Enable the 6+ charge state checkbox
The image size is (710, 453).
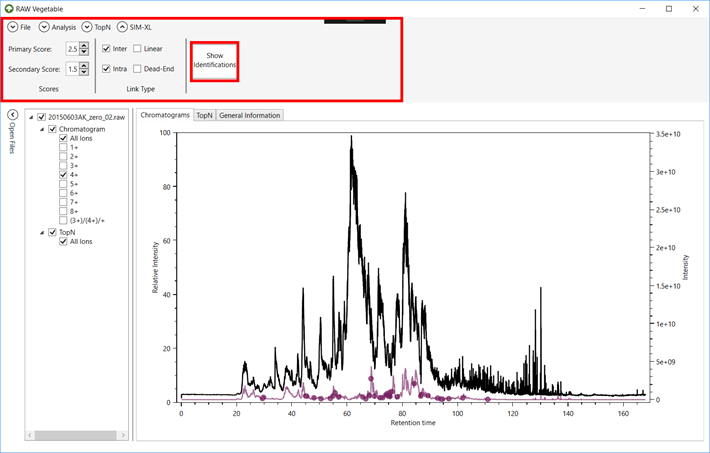point(63,193)
